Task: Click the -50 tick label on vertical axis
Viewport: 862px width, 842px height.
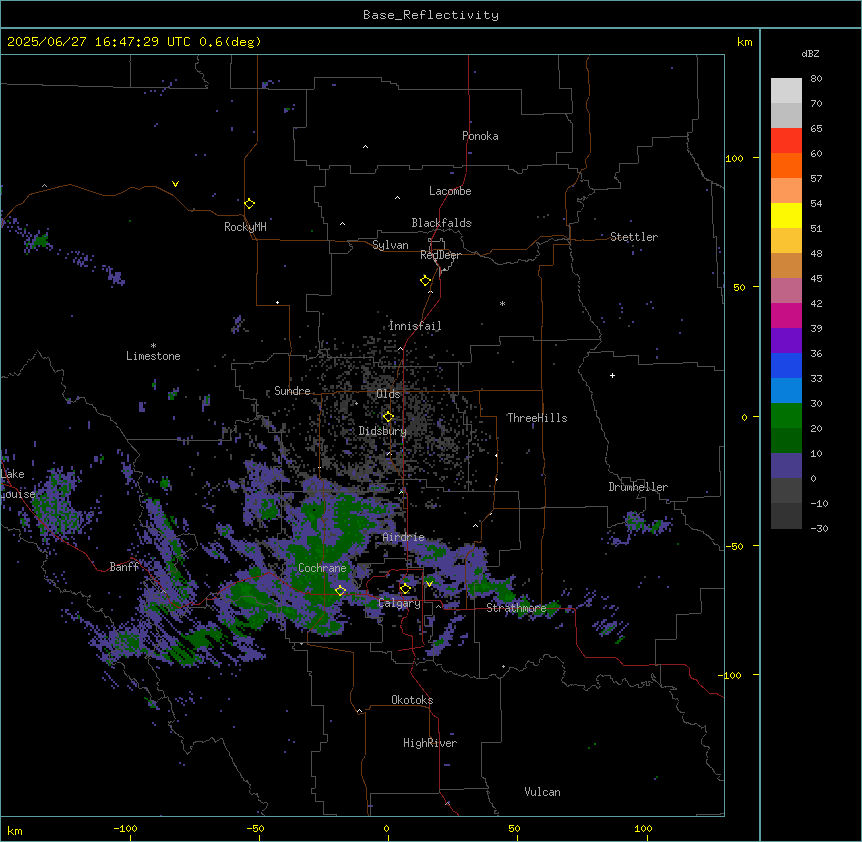Action: point(734,546)
